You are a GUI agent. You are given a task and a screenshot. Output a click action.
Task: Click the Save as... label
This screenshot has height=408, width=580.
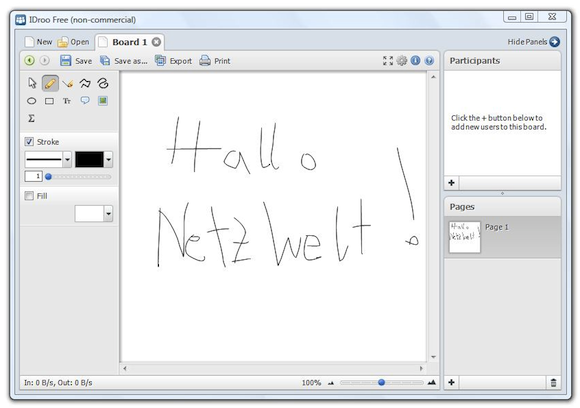point(131,61)
